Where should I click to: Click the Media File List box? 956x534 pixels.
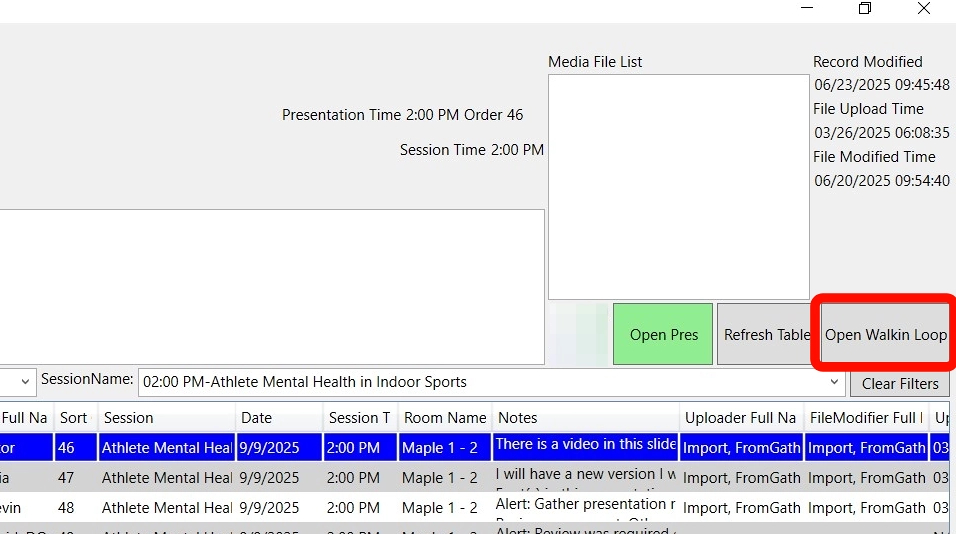[x=679, y=187]
